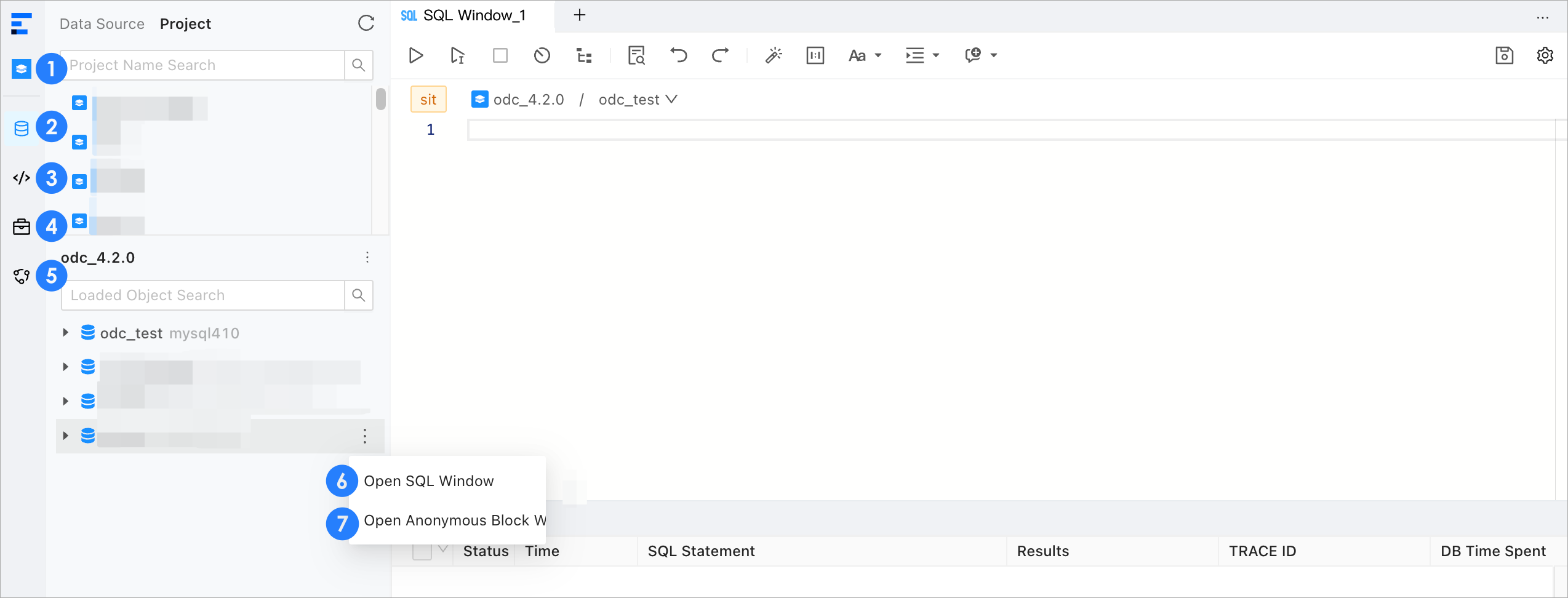
Task: Open the execution plan tree icon
Action: point(584,56)
